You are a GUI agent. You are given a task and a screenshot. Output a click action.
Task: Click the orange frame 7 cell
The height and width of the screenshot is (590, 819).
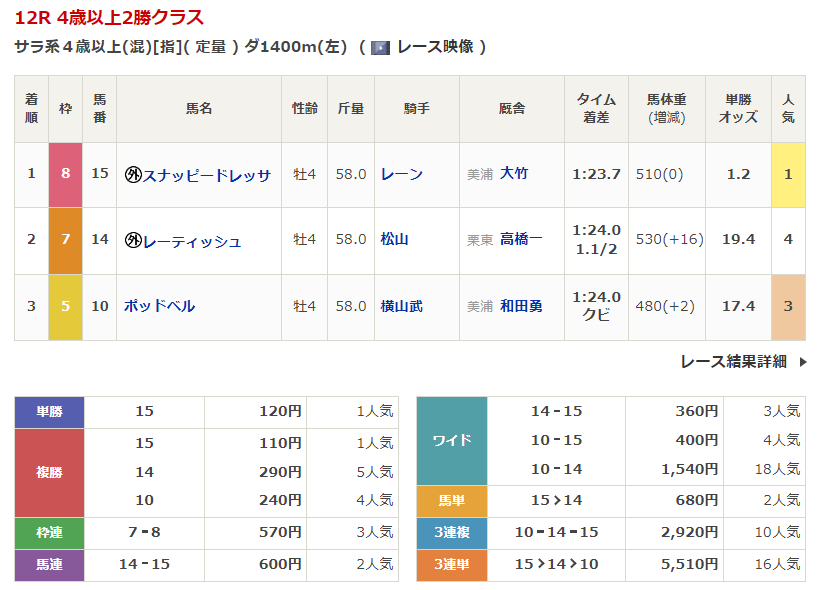[x=66, y=240]
